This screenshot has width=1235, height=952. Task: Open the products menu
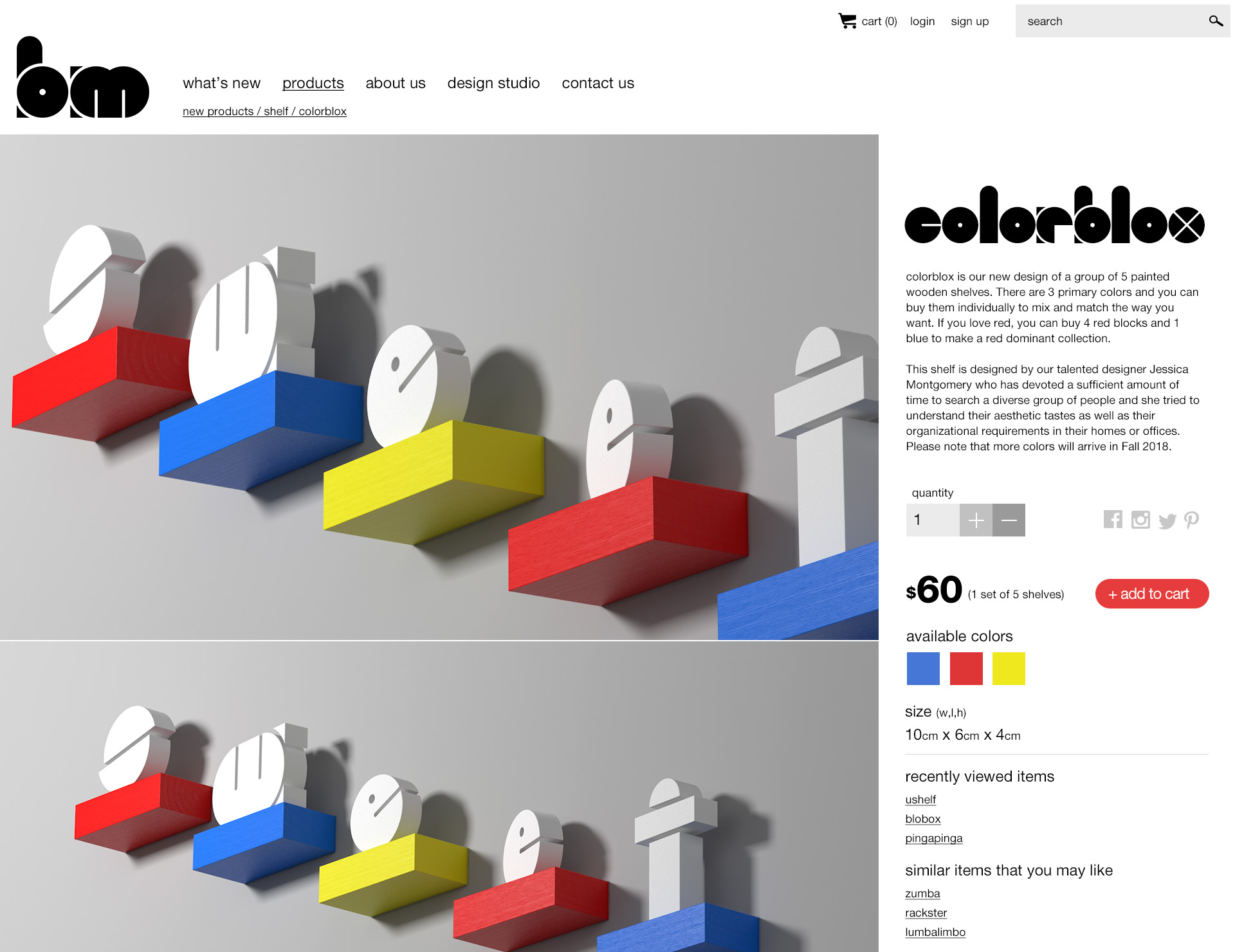[x=313, y=83]
